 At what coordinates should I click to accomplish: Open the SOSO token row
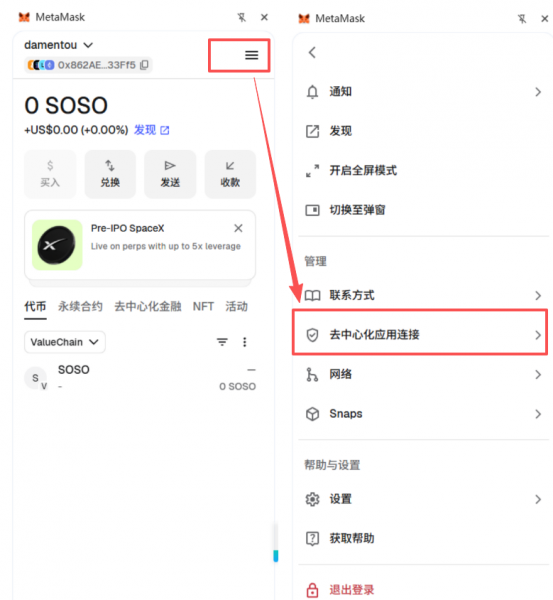click(140, 378)
